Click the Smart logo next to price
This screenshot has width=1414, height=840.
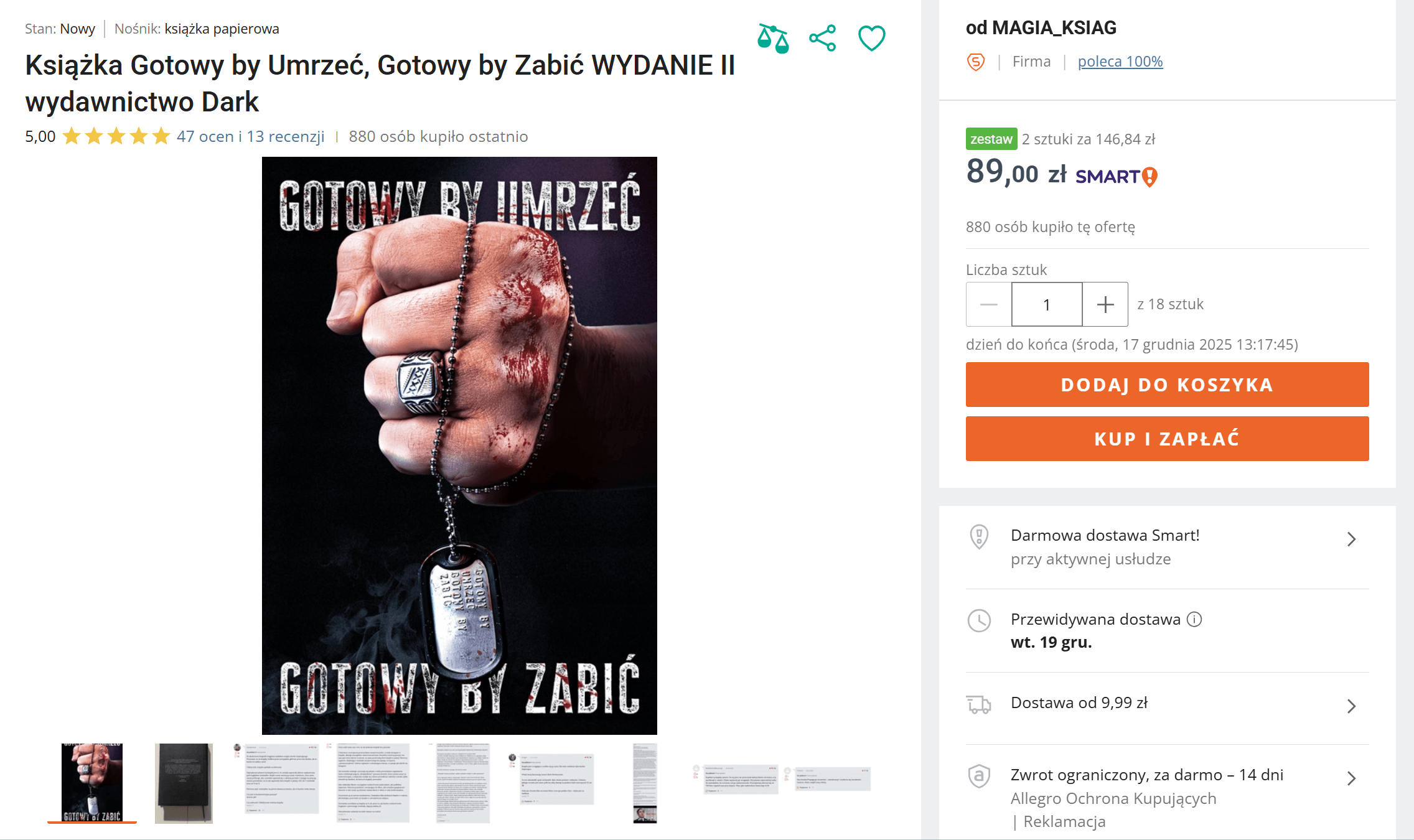click(1116, 177)
